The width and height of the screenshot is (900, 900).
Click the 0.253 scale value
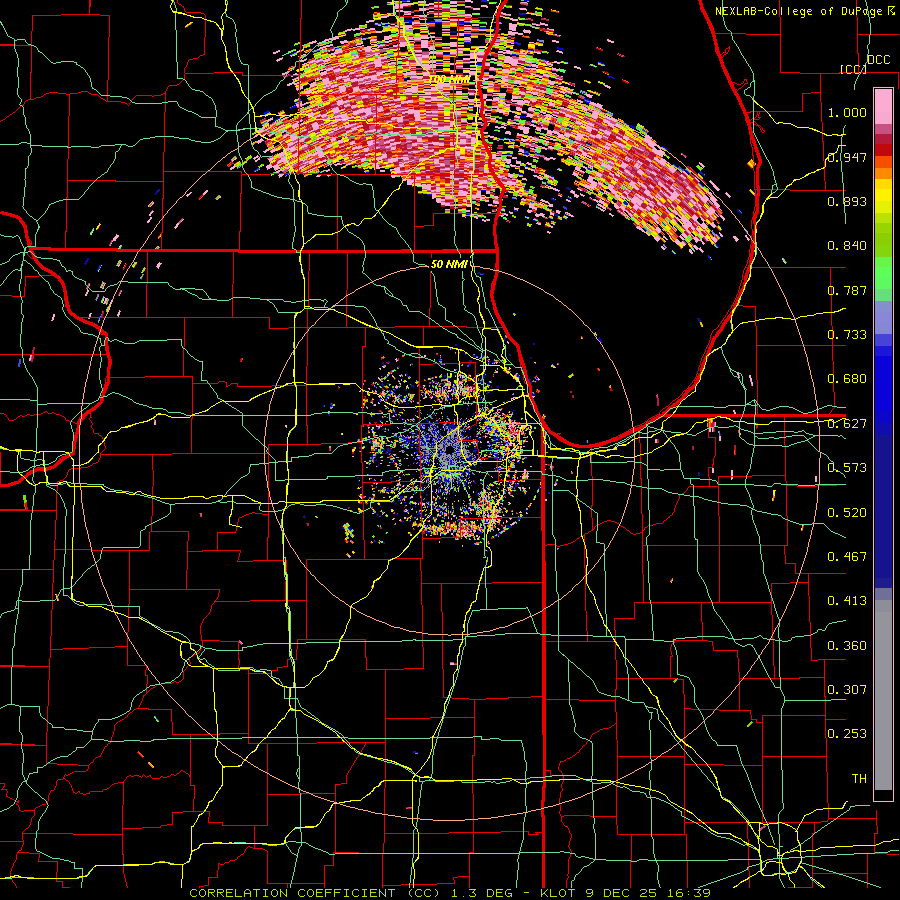pyautogui.click(x=847, y=734)
